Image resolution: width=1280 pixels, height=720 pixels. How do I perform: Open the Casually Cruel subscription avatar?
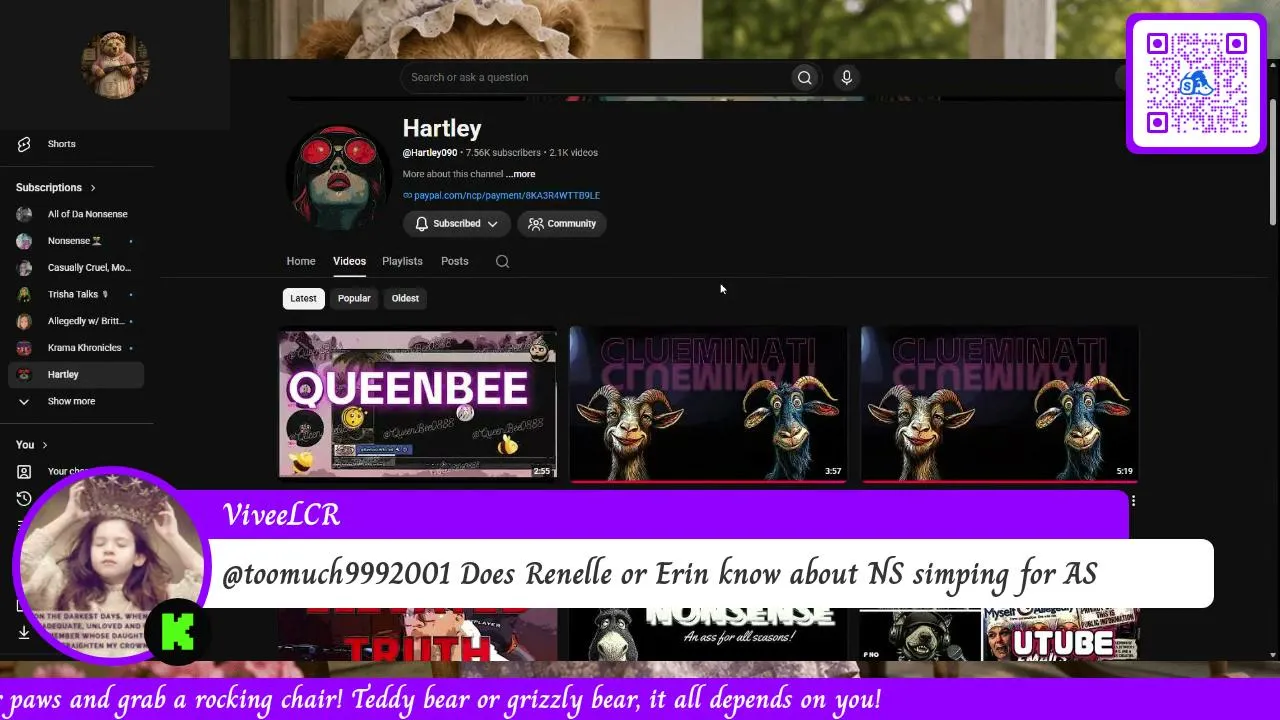coord(24,268)
